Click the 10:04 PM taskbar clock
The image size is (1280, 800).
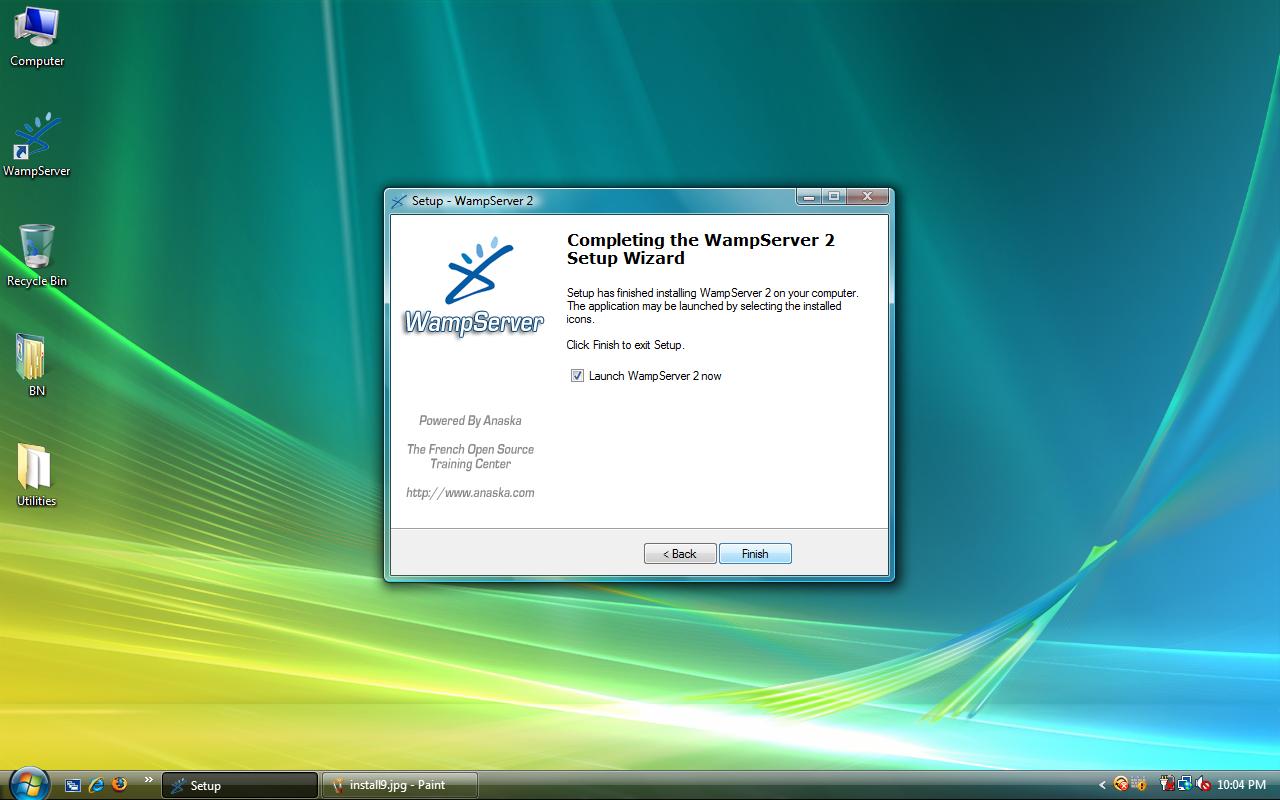click(1241, 785)
